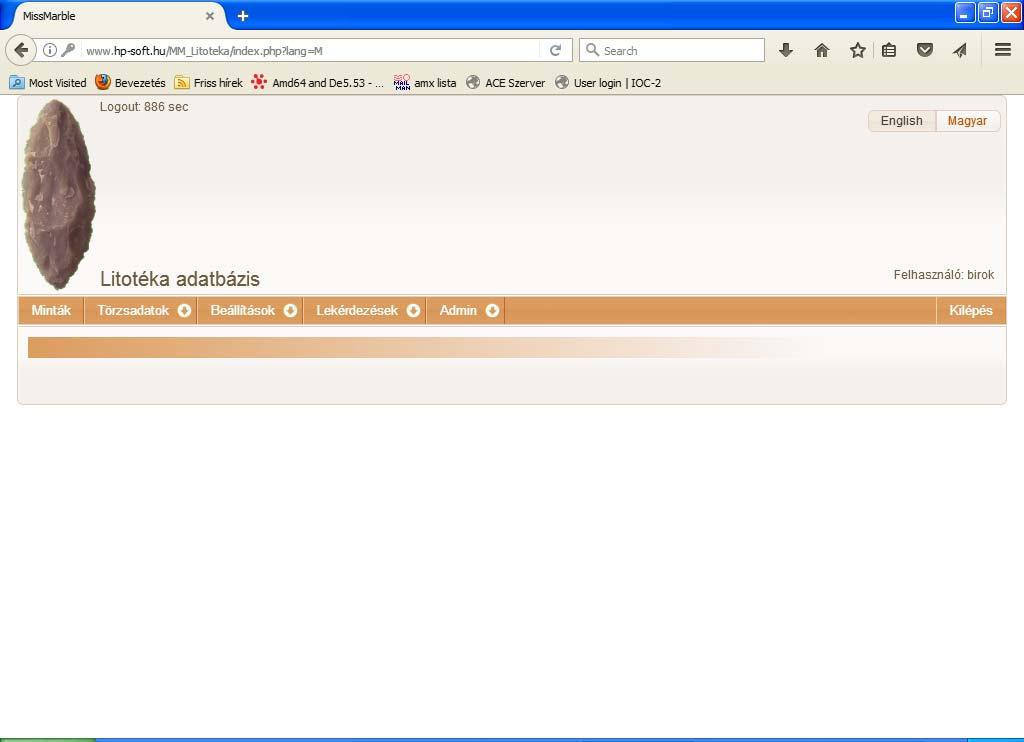Click the search magnifier icon
Viewport: 1024px width, 742px height.
point(592,50)
